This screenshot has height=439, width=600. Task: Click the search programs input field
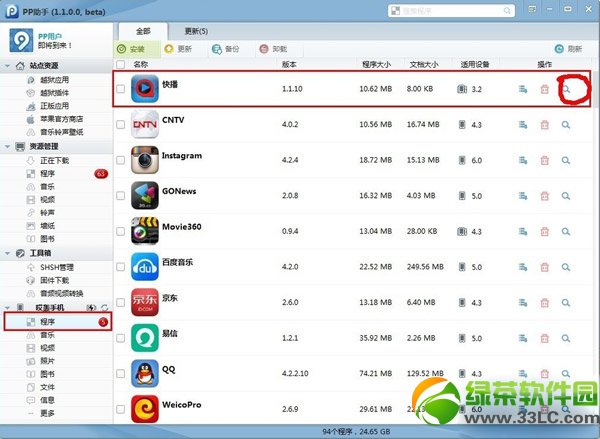coord(451,11)
